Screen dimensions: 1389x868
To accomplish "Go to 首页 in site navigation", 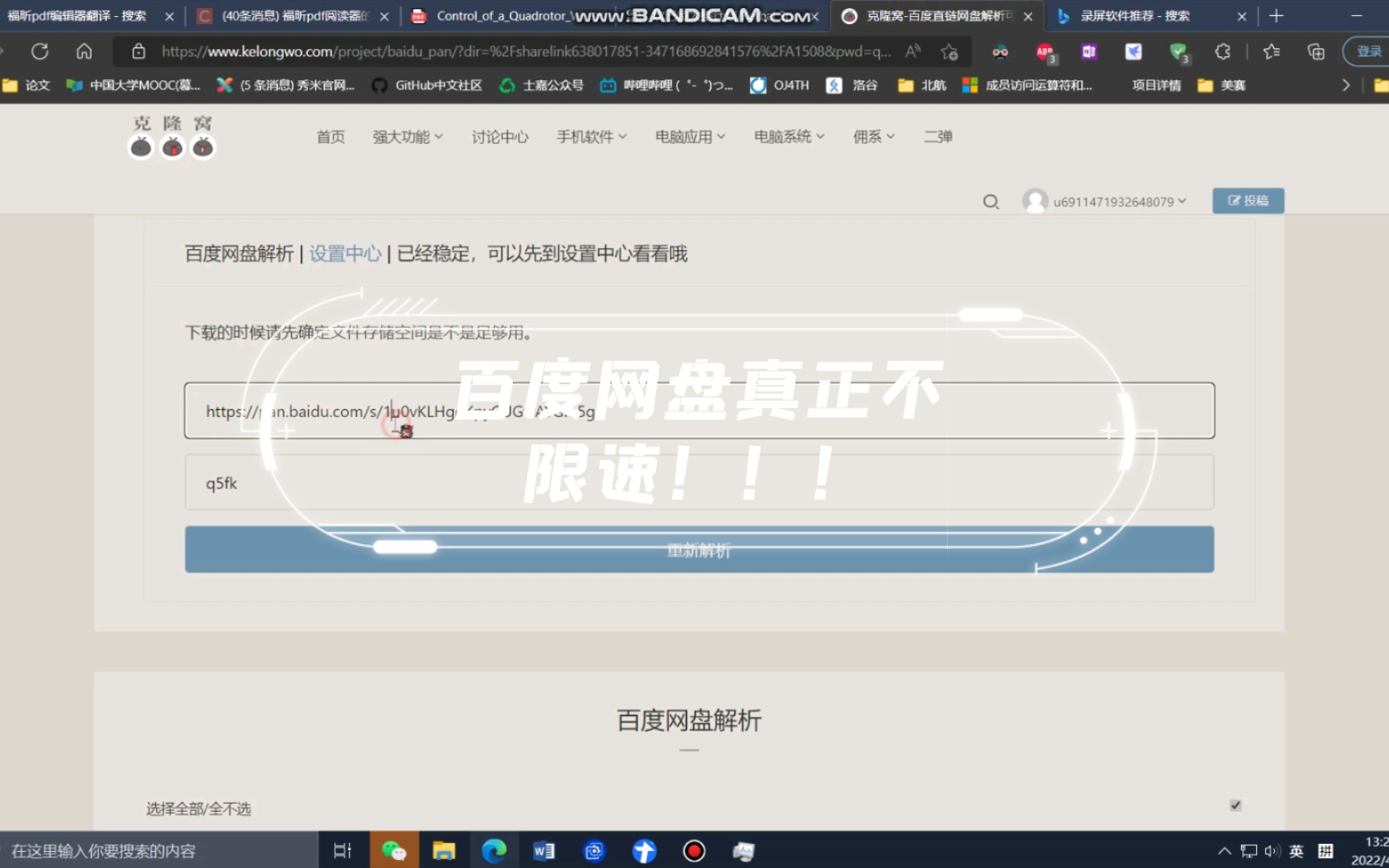I will point(330,137).
